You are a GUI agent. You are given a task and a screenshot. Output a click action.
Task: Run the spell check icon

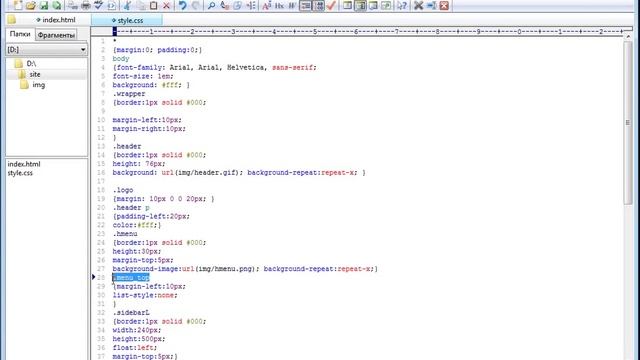[x=98, y=5]
